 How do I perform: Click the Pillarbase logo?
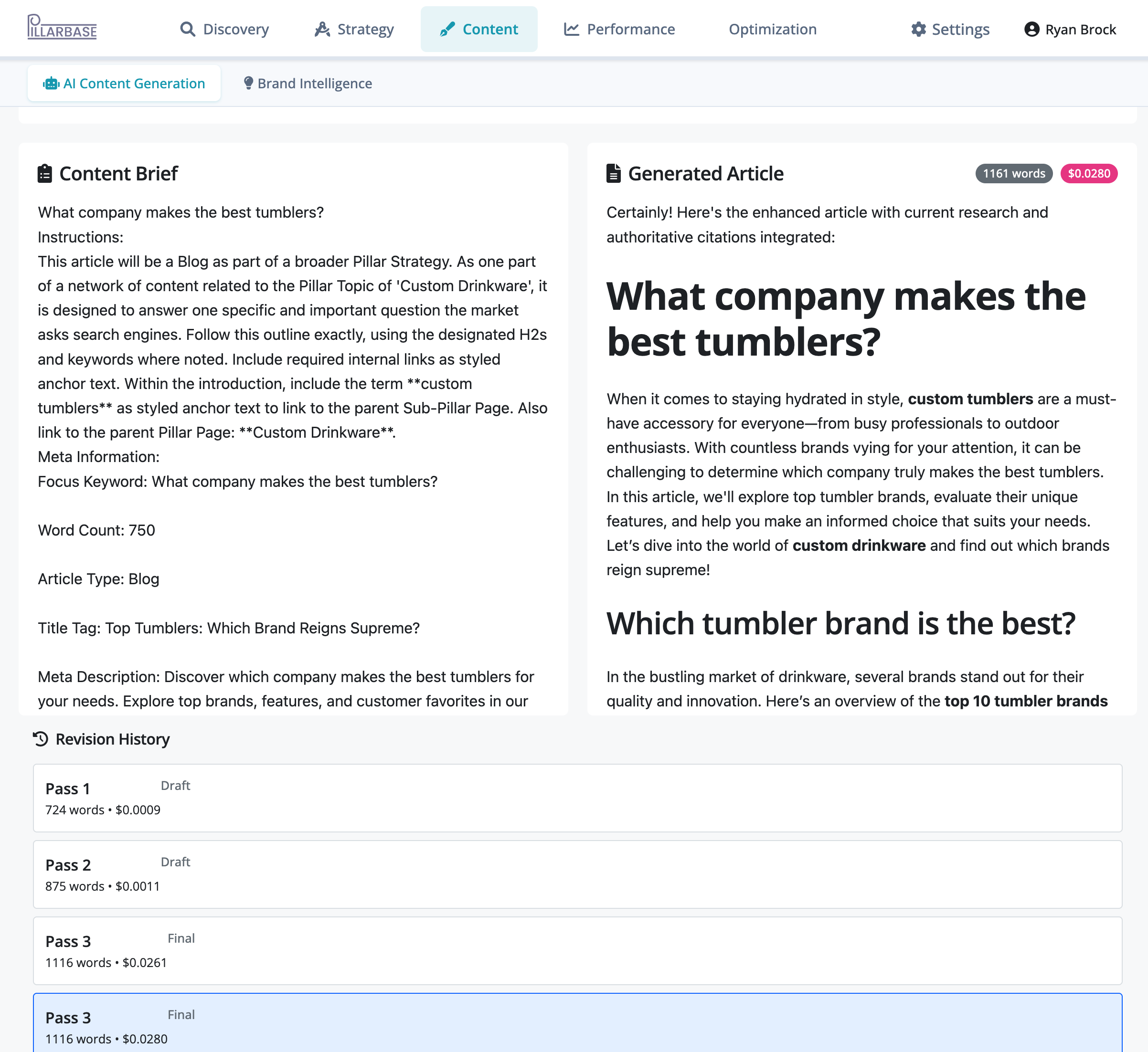pyautogui.click(x=62, y=28)
